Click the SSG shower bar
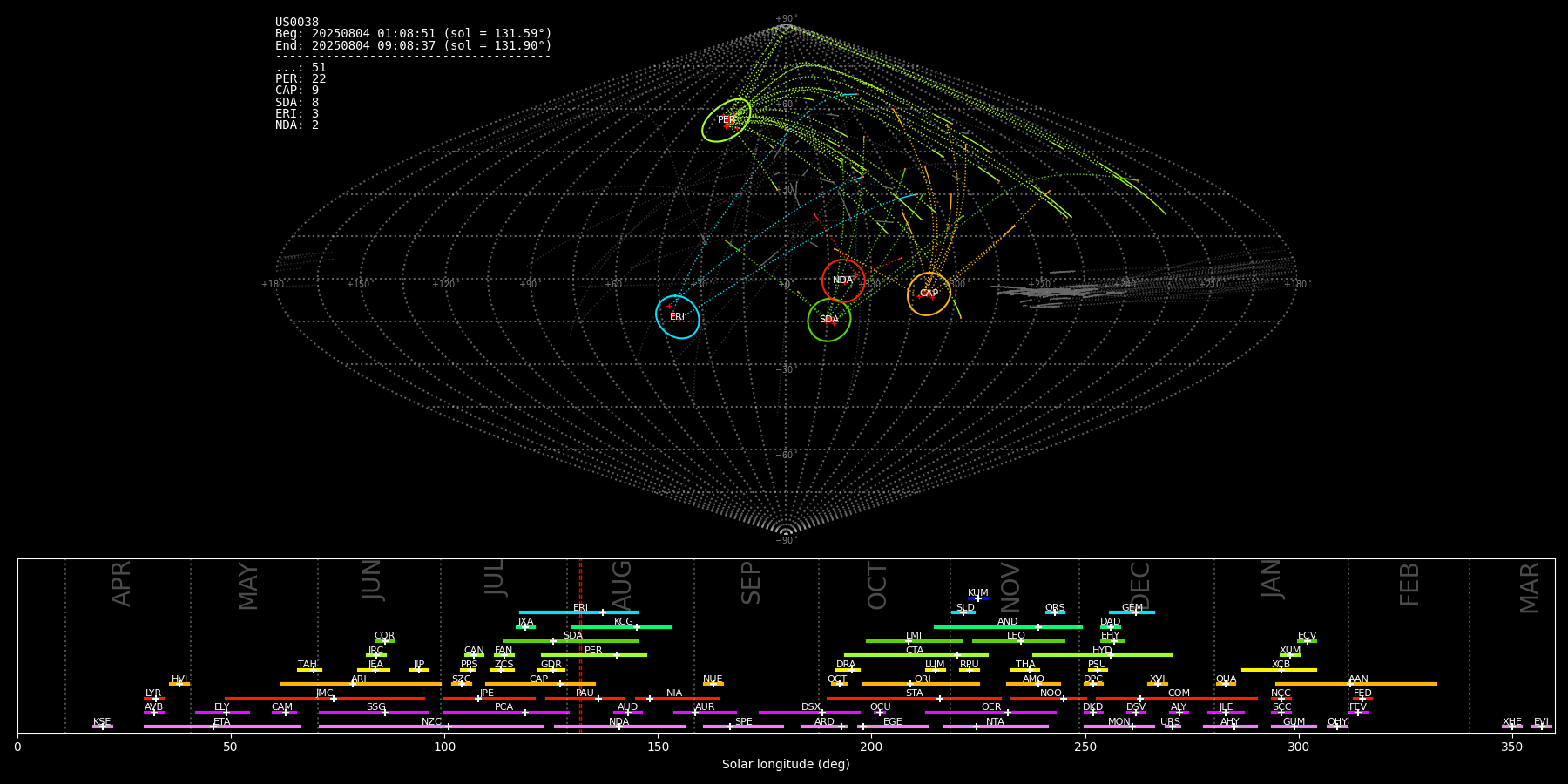Viewport: 1568px width, 784px height. (x=374, y=713)
